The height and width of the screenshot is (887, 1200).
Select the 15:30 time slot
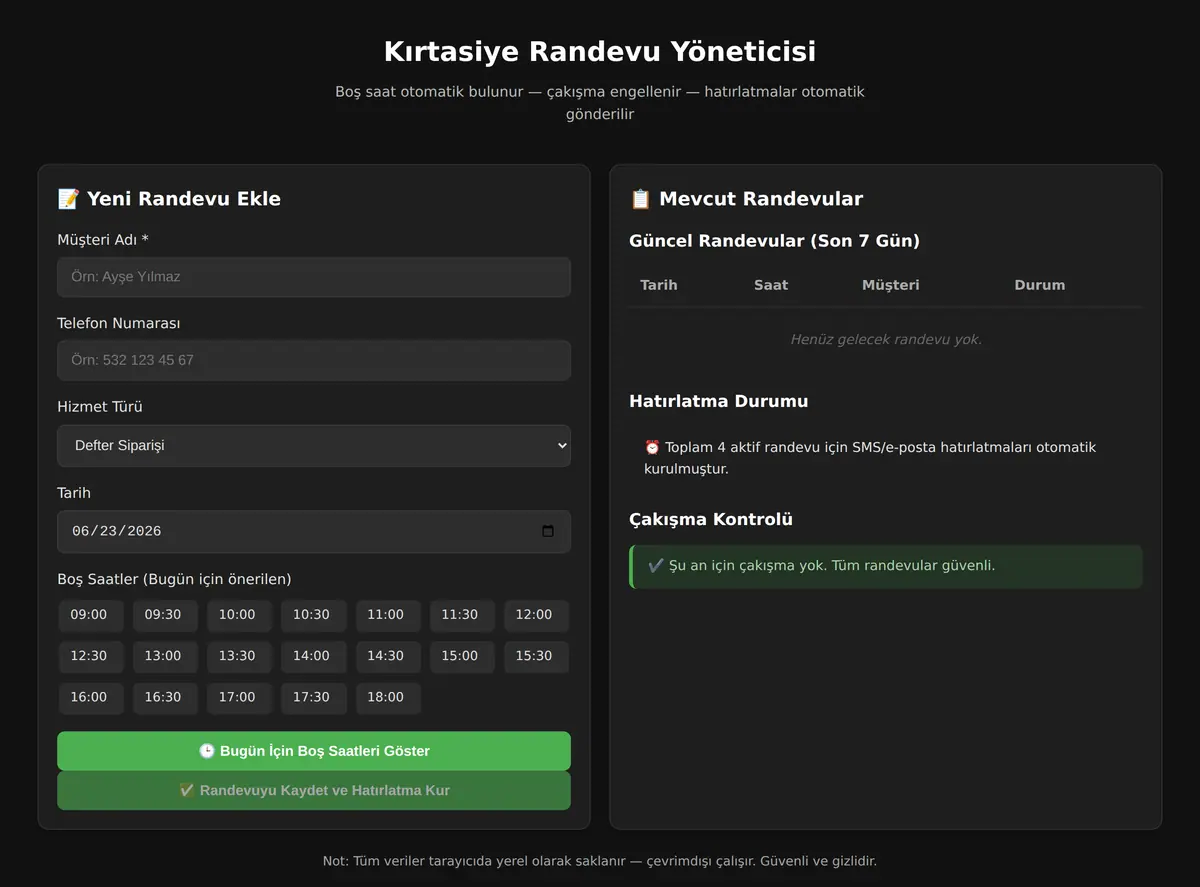click(534, 656)
